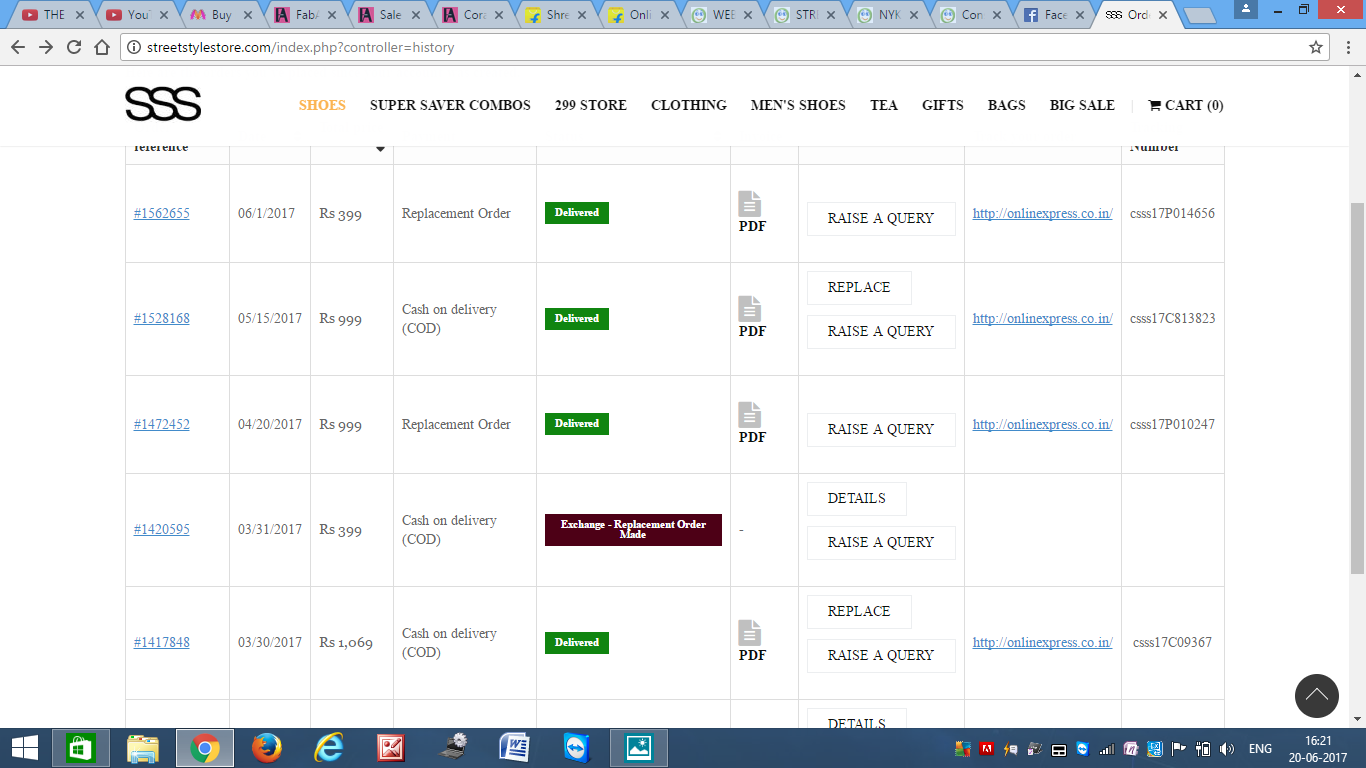Raise a query for order #1472452
Image resolution: width=1366 pixels, height=768 pixels.
pyautogui.click(x=880, y=429)
